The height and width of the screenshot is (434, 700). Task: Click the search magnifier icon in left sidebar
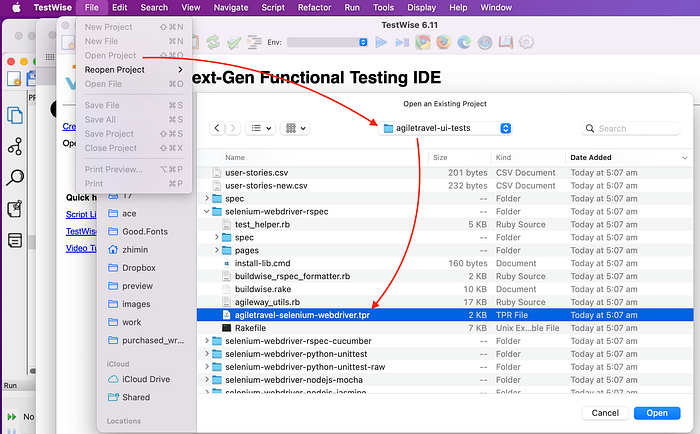pos(15,177)
